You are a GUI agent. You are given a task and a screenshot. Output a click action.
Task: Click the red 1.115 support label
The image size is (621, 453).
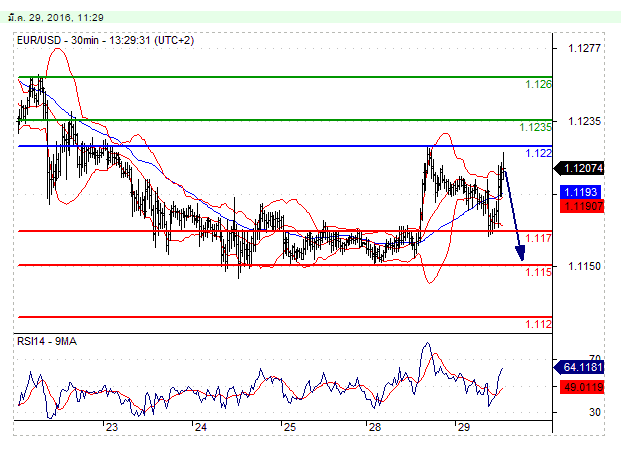click(x=538, y=272)
